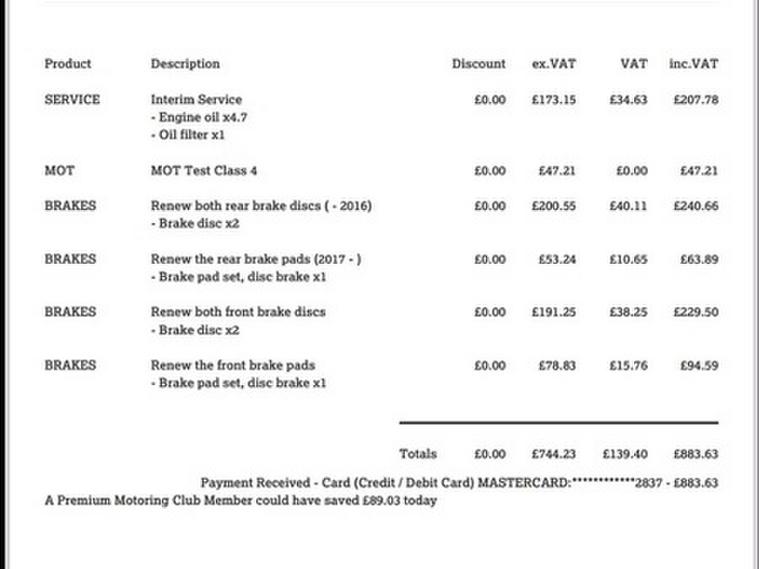Image resolution: width=759 pixels, height=569 pixels.
Task: Select the Interim Service description line
Action: point(196,100)
